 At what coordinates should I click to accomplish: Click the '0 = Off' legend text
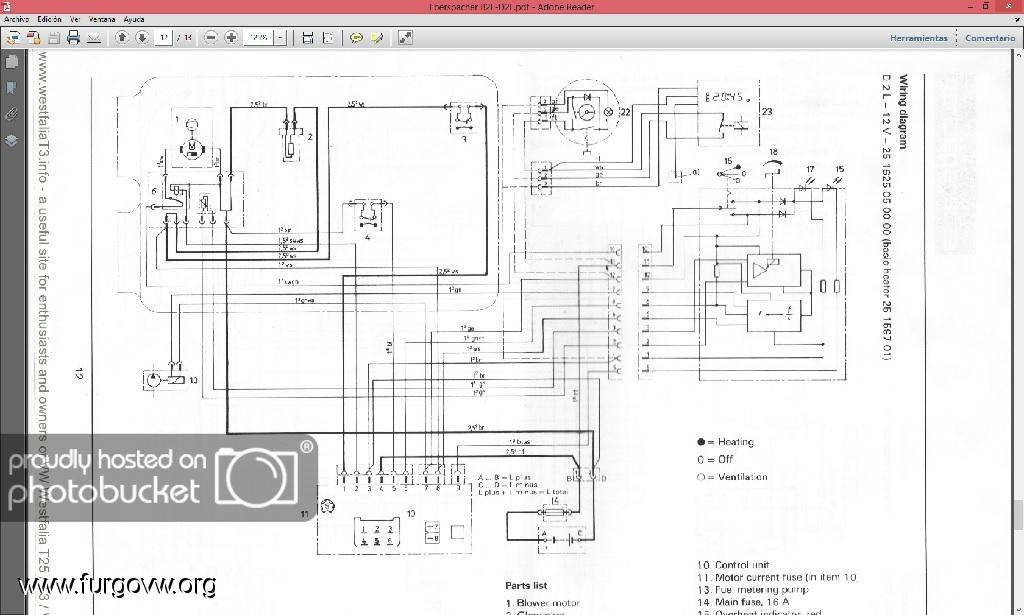[715, 459]
